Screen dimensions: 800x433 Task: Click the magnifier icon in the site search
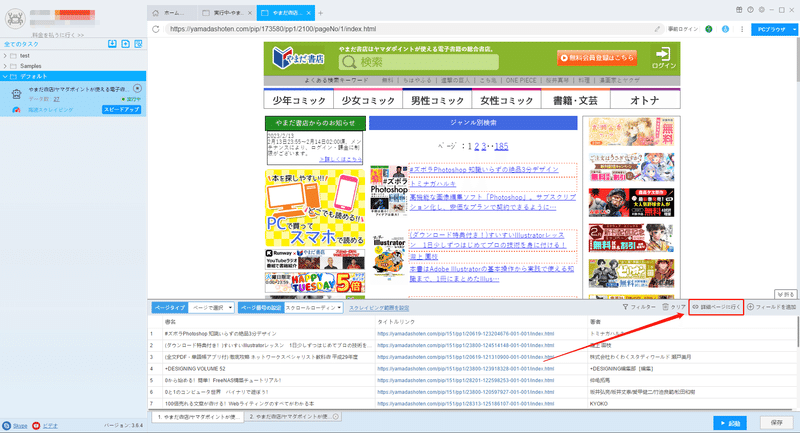(x=349, y=62)
